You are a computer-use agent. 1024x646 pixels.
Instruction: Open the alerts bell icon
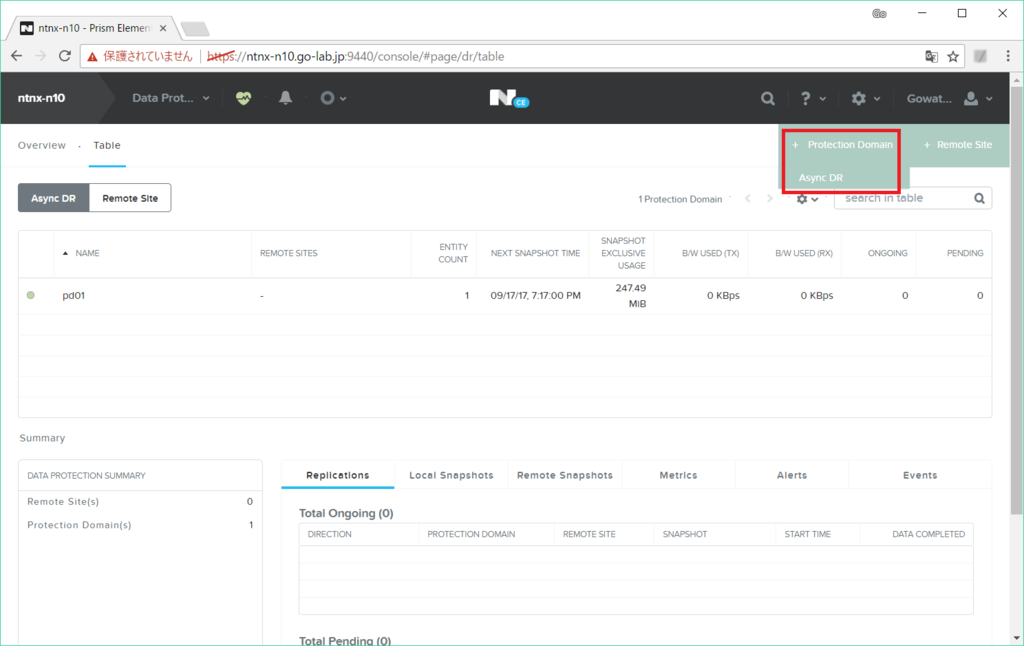click(285, 98)
